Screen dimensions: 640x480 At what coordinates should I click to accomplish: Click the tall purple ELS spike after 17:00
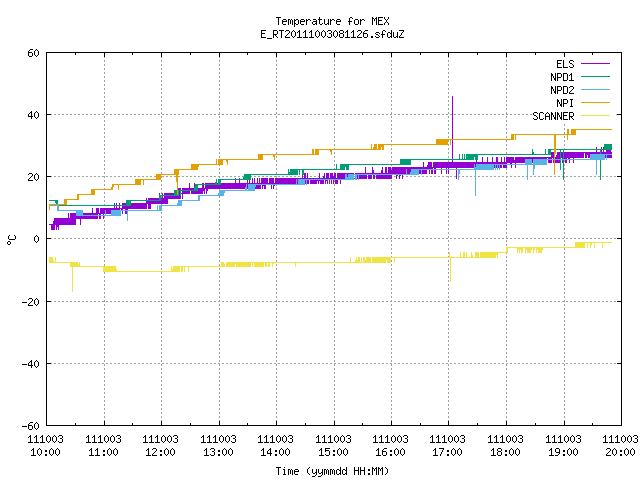point(452,129)
